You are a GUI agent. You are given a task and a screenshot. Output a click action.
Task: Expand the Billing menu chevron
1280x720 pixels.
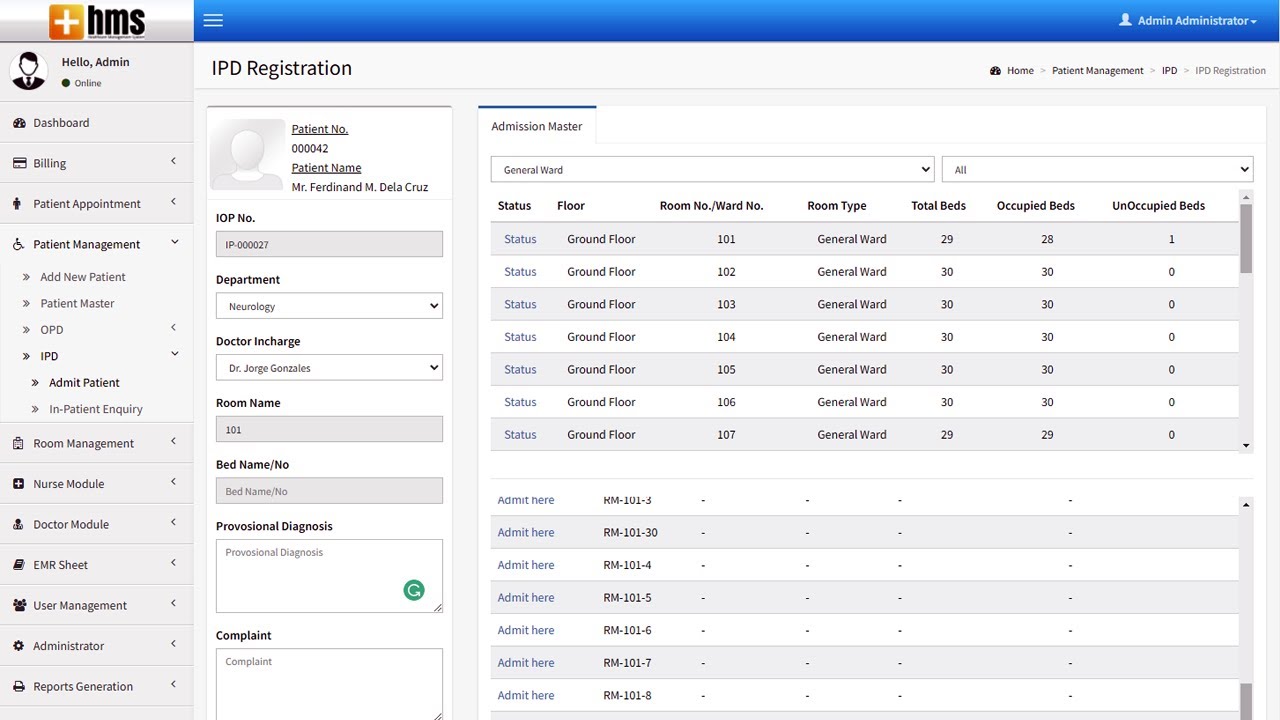point(173,161)
